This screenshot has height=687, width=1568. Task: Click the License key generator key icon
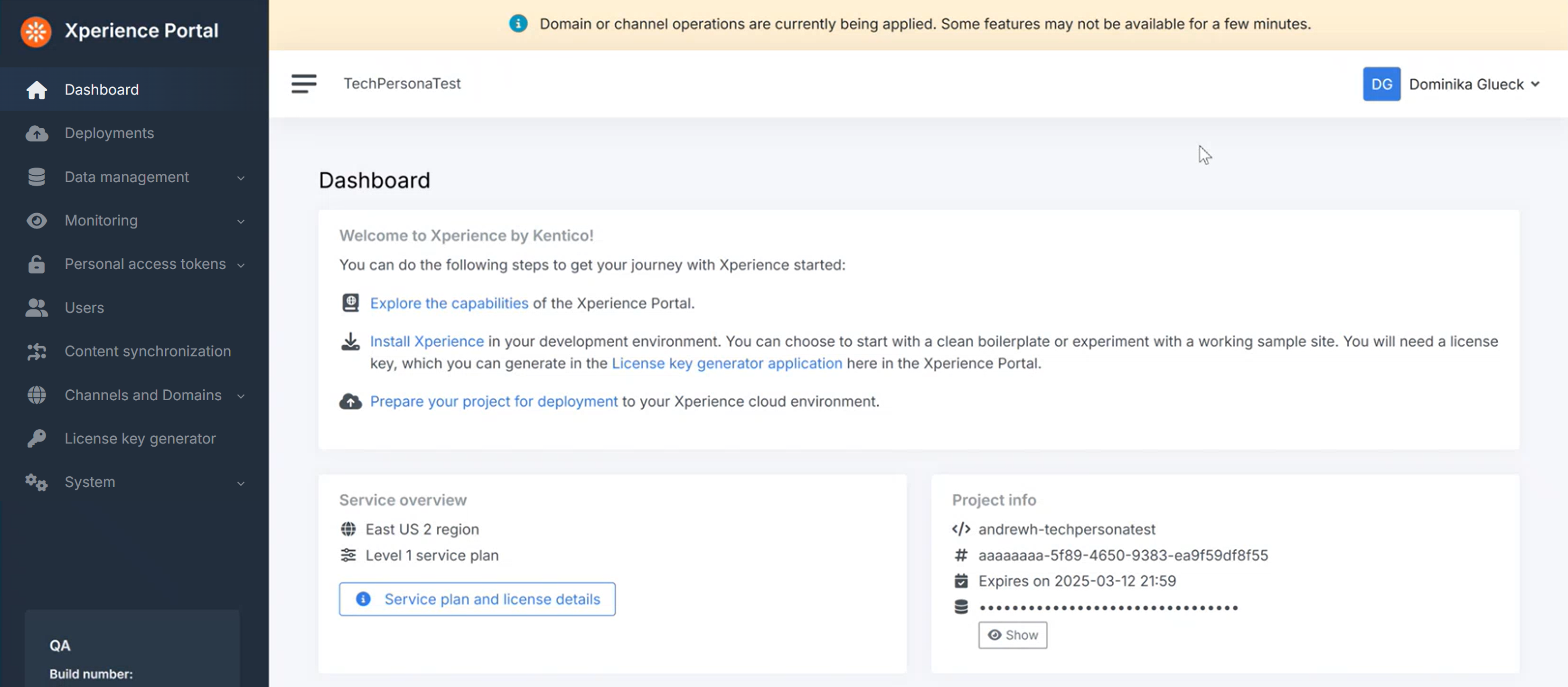(37, 439)
